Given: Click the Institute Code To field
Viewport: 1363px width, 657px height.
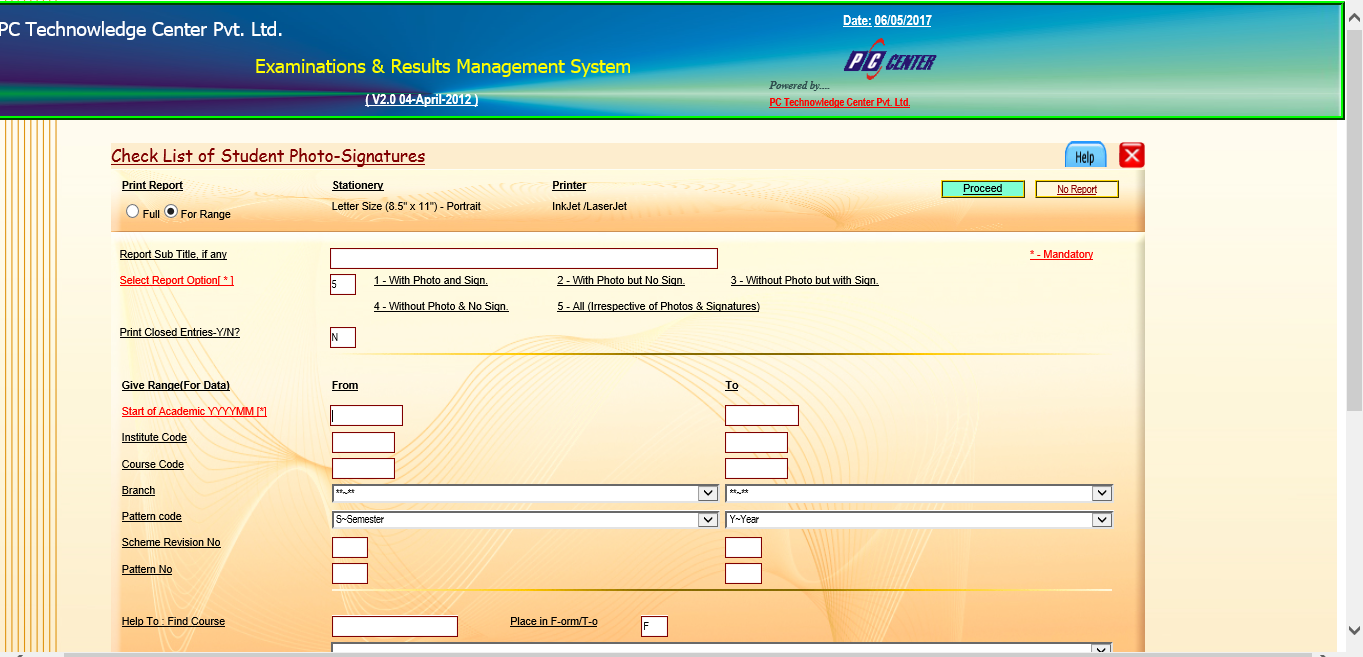Looking at the screenshot, I should tap(756, 442).
